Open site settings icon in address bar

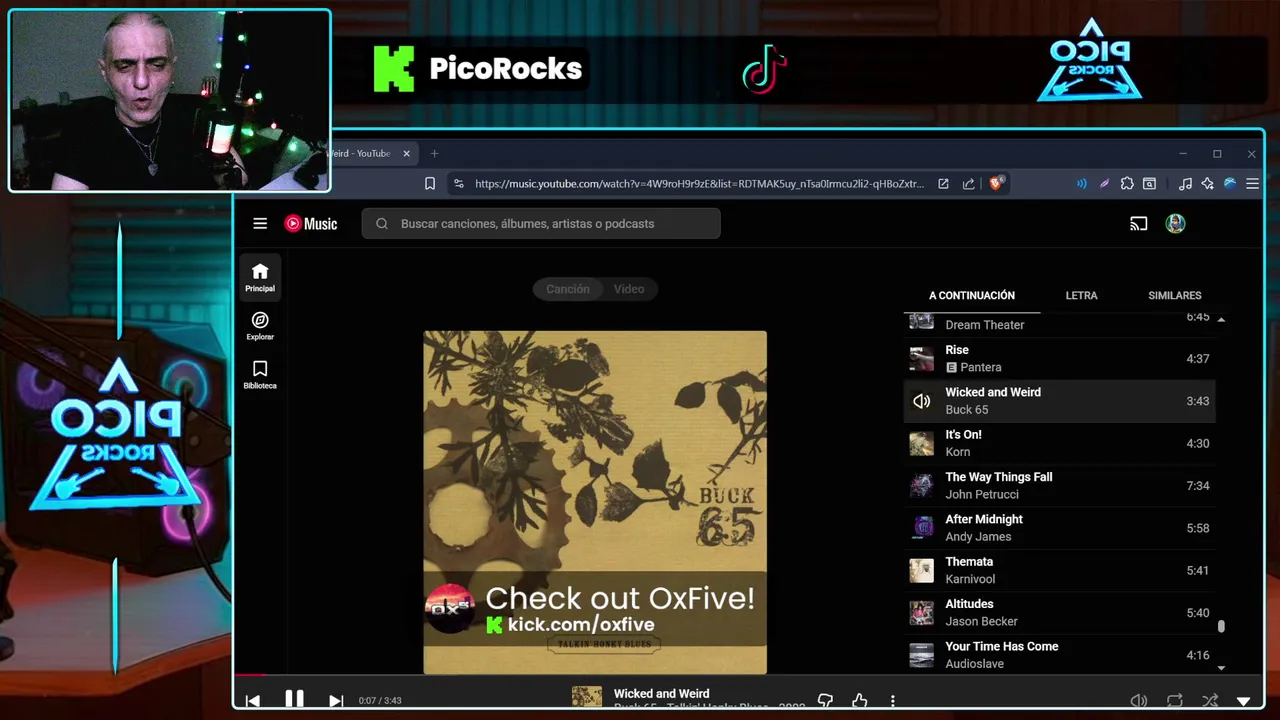pyautogui.click(x=458, y=184)
